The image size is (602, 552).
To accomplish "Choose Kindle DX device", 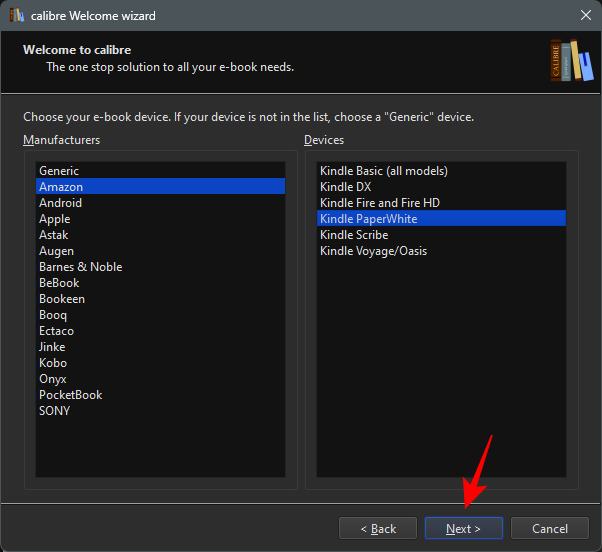I will click(x=347, y=187).
